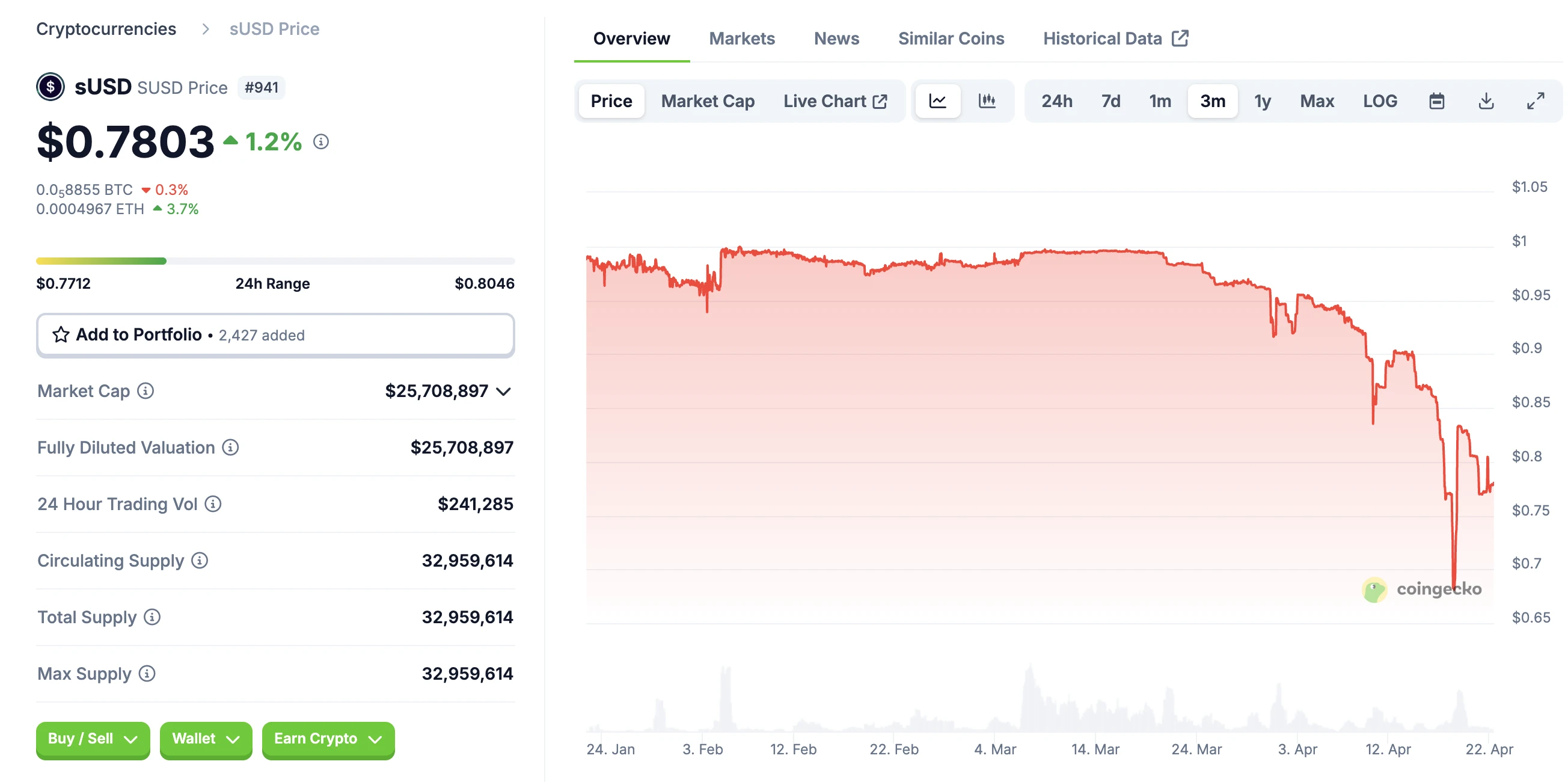
Task: Expand chart to fullscreen
Action: [1535, 101]
